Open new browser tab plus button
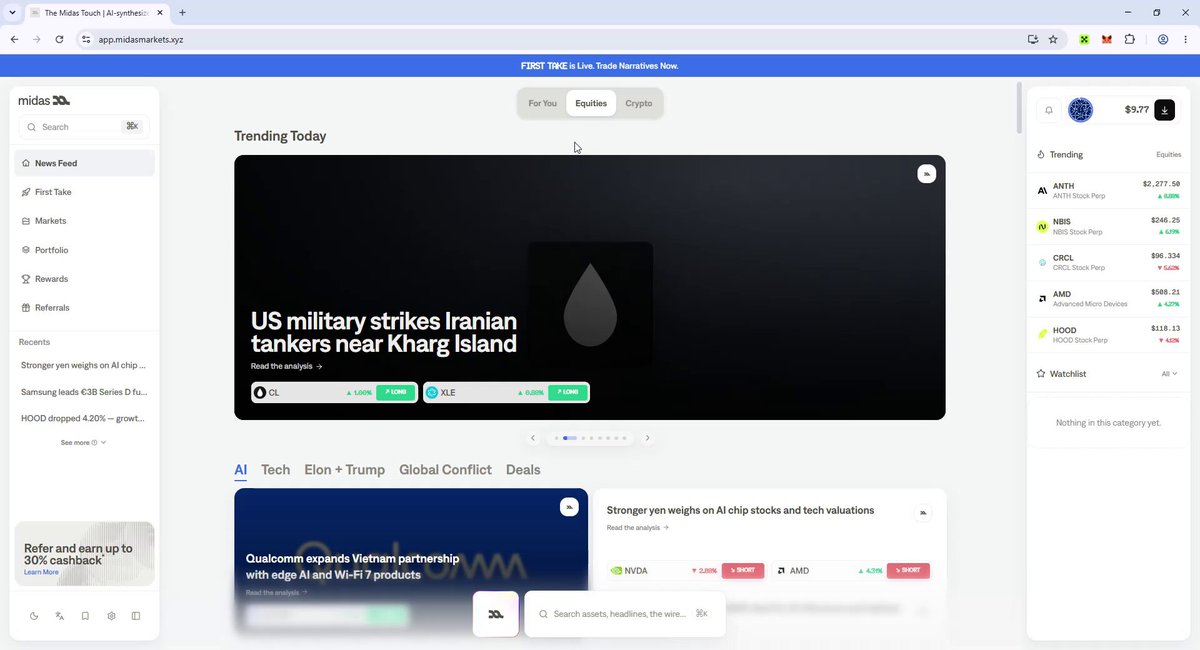1200x650 pixels. tap(182, 12)
